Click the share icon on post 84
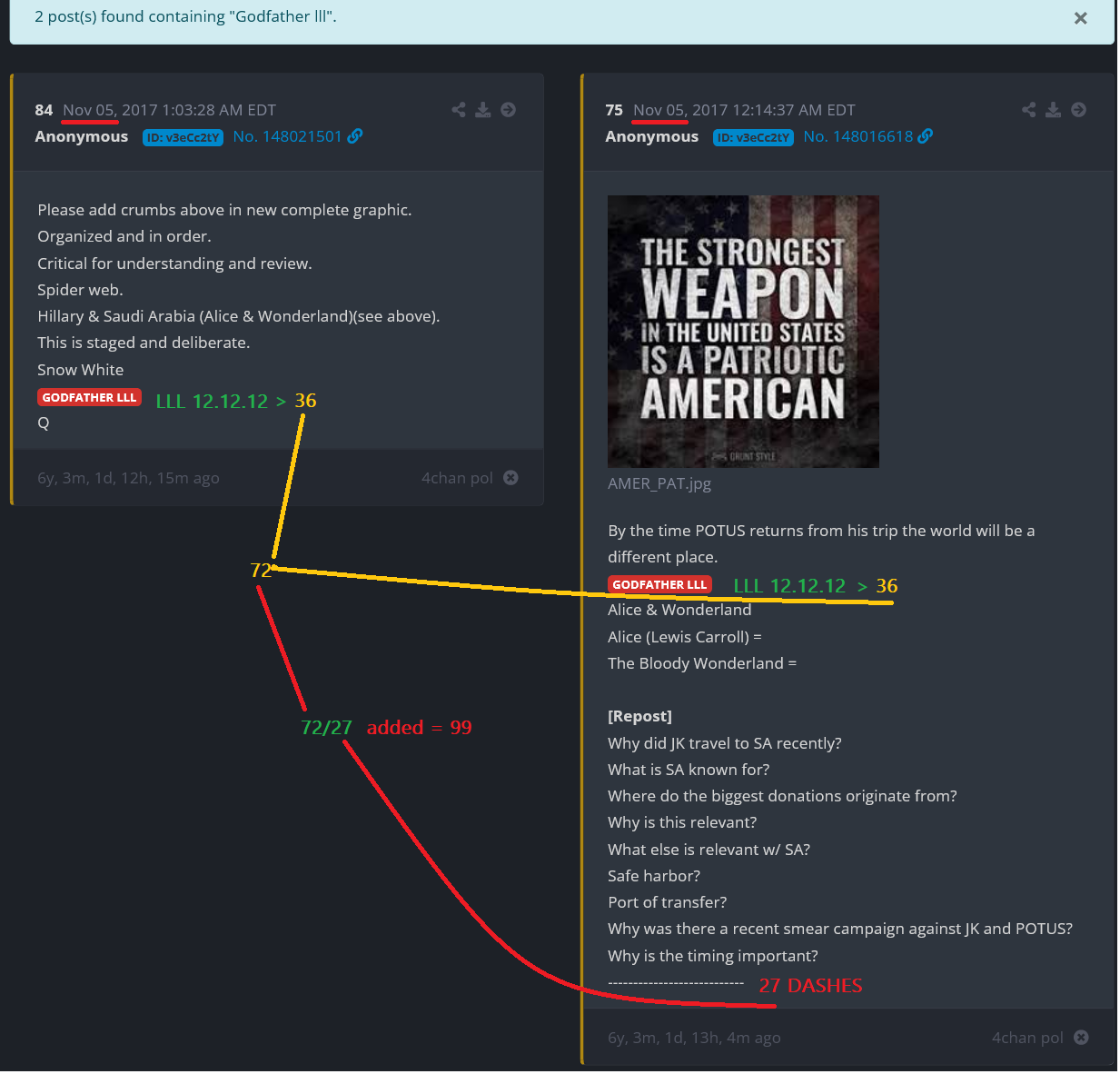 (x=459, y=110)
